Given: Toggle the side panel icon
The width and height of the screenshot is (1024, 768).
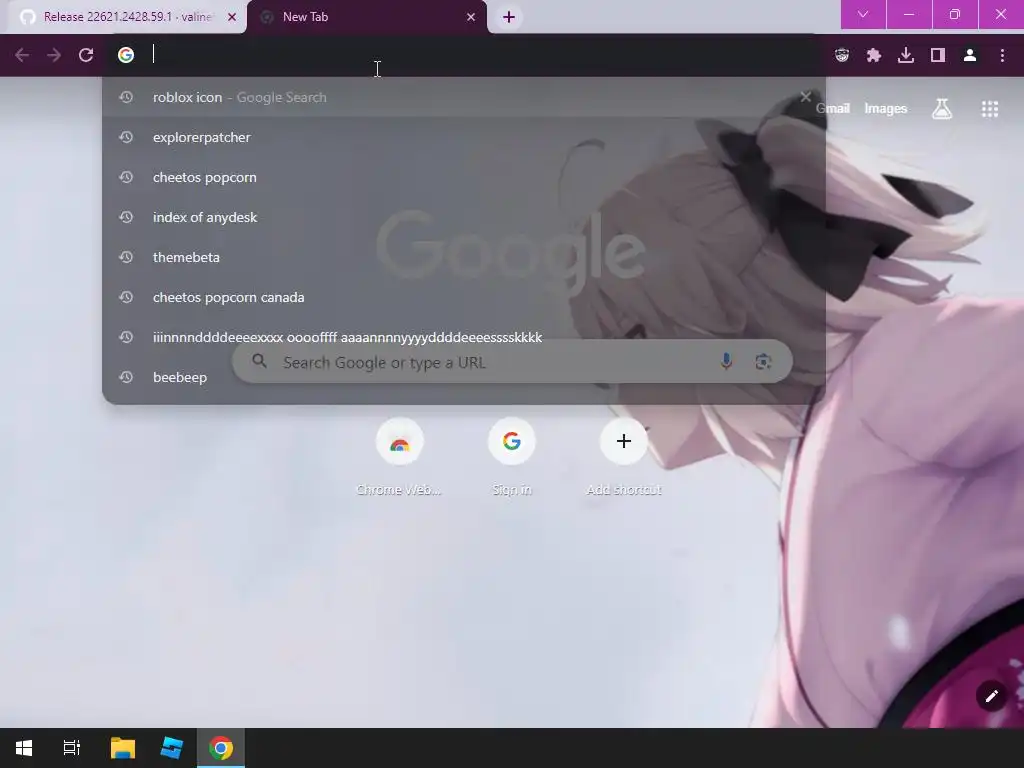Looking at the screenshot, I should click(938, 55).
